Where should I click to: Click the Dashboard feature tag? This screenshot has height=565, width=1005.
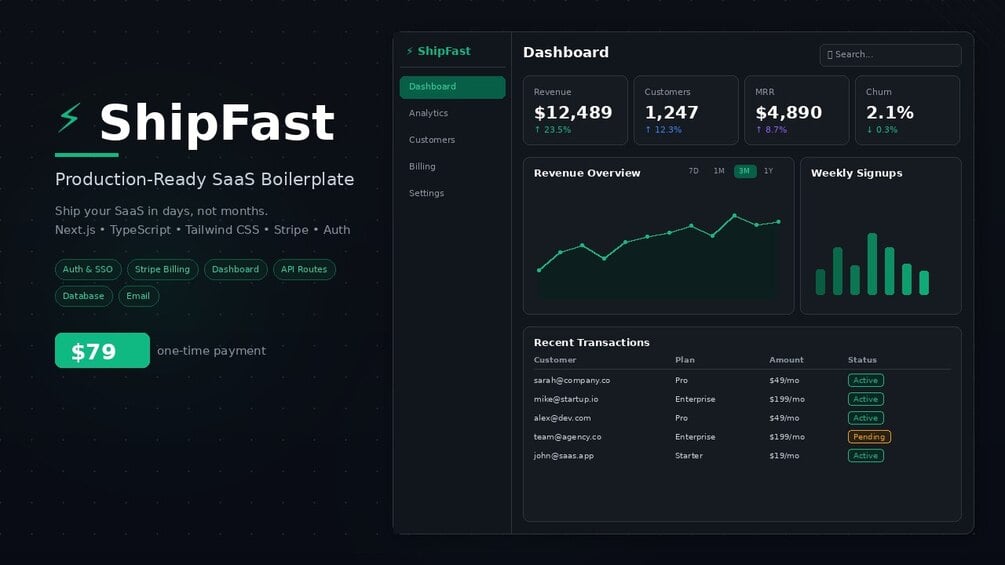(x=236, y=270)
